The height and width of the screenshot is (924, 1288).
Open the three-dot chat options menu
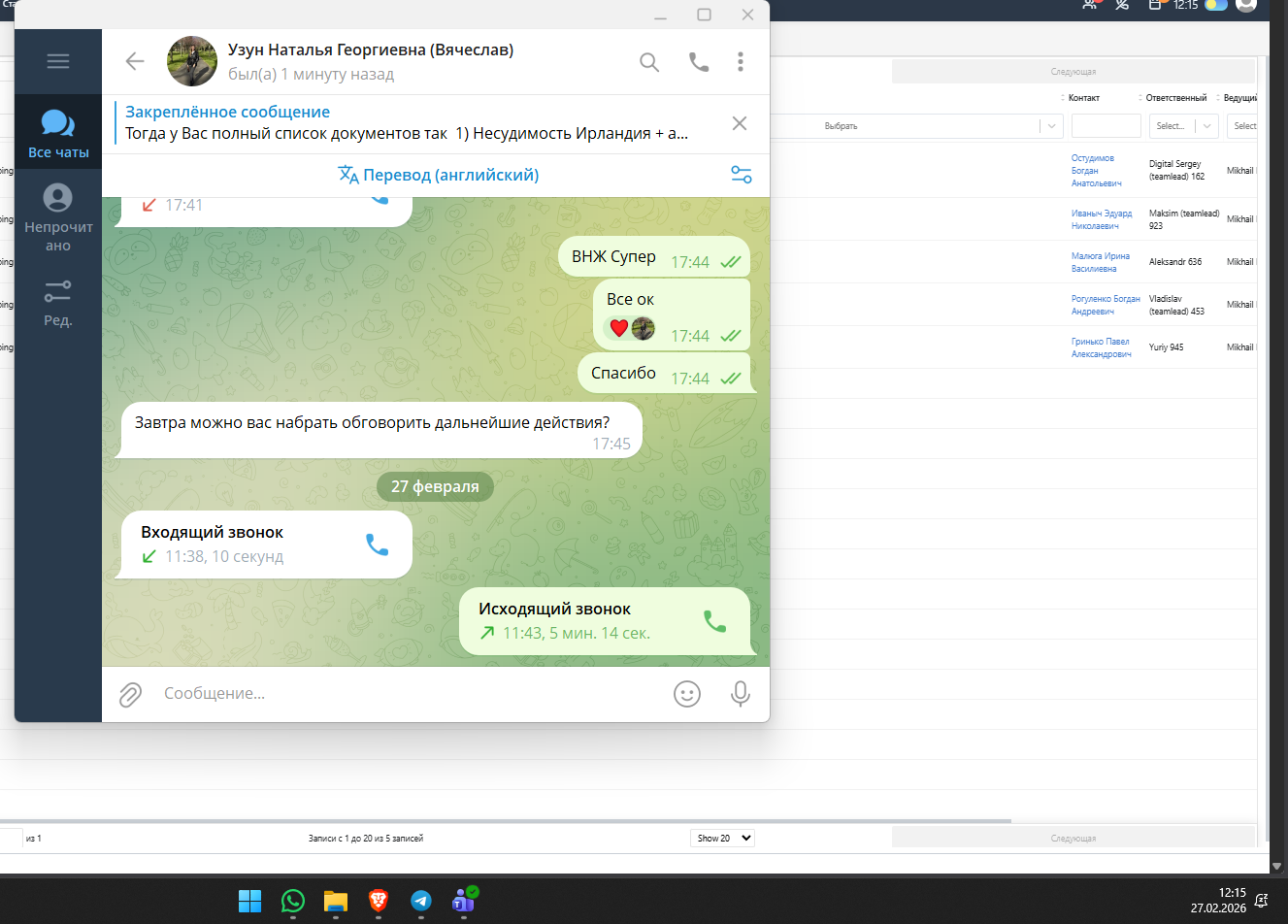741,62
